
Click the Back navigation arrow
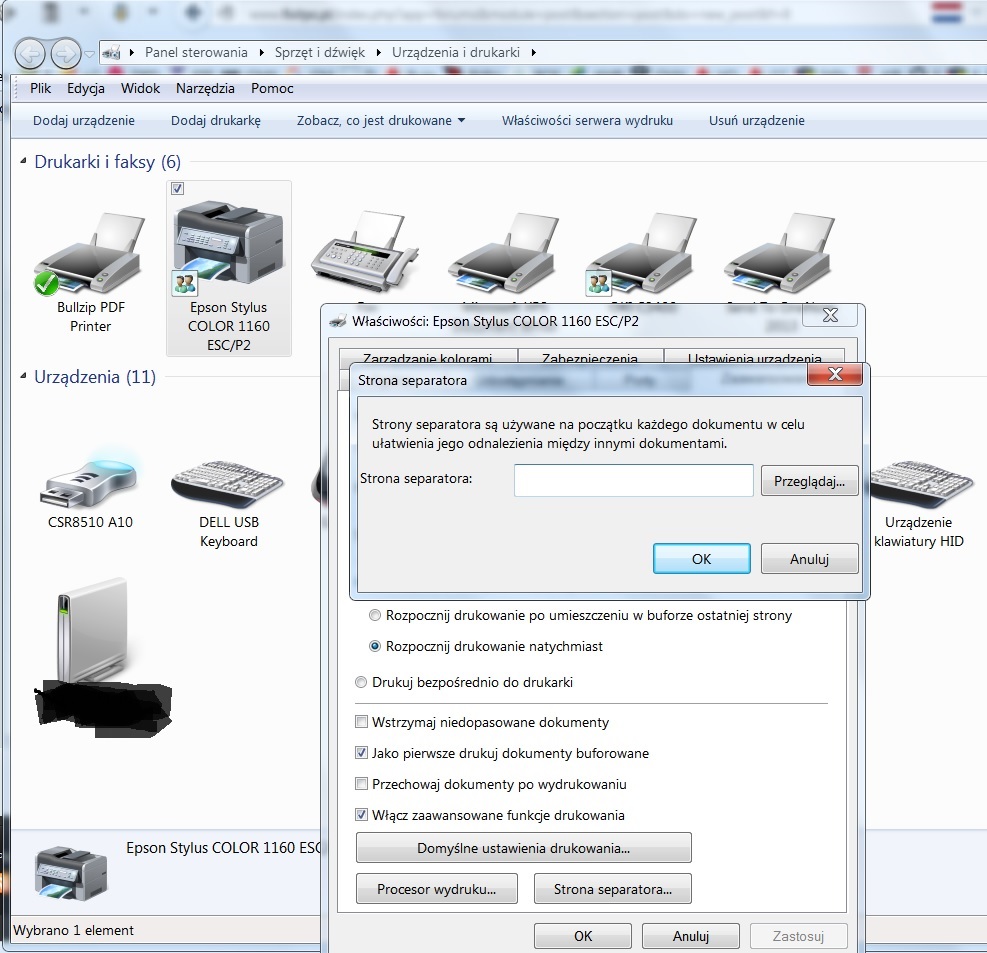coord(30,54)
